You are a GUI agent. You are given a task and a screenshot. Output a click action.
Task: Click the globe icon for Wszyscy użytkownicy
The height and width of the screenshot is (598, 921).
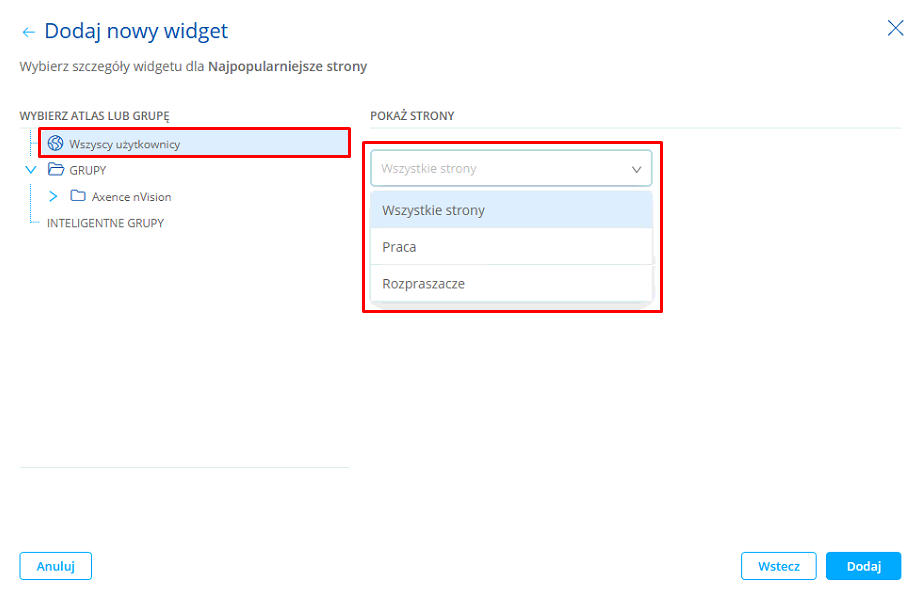click(56, 144)
